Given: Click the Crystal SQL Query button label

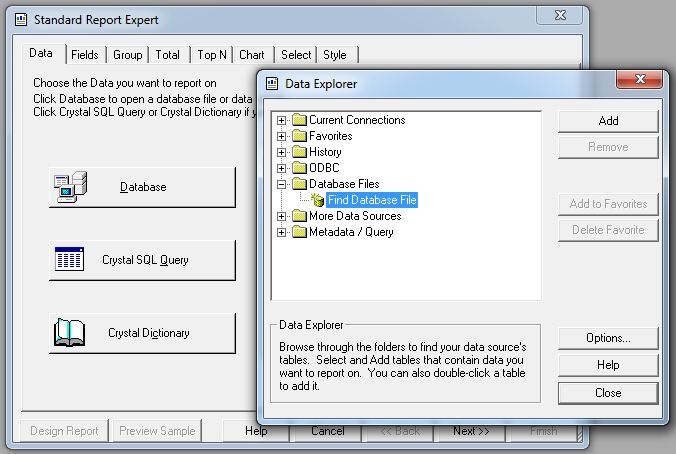Looking at the screenshot, I should [x=145, y=260].
